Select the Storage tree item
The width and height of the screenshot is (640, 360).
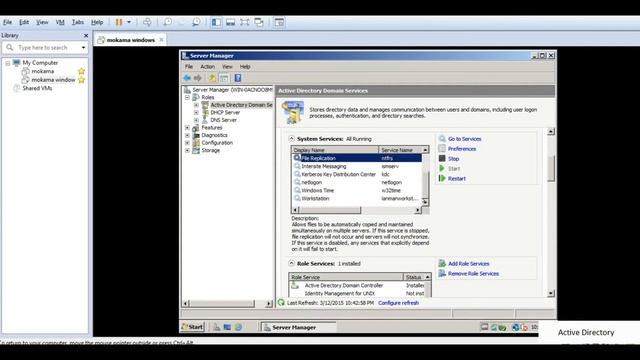pos(211,151)
